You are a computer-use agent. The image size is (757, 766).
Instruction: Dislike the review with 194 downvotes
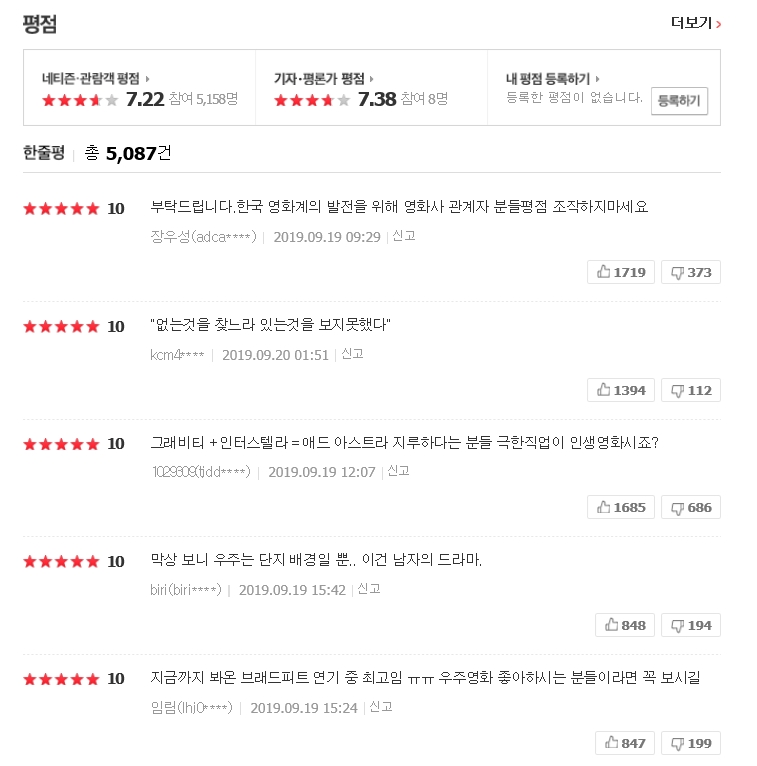pos(690,625)
